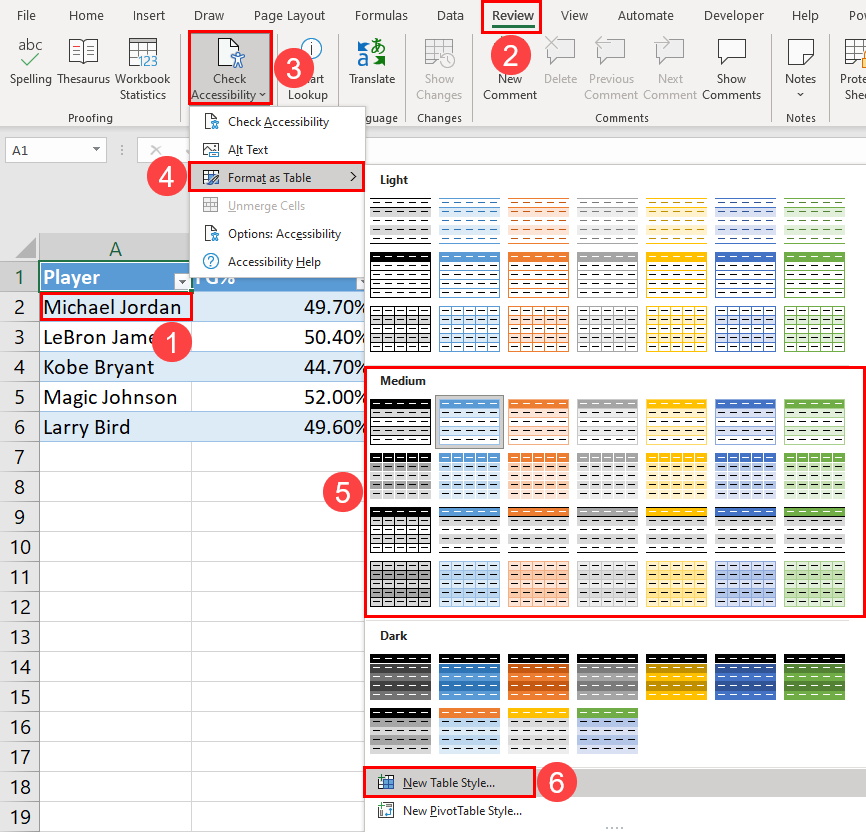Choose dark blue Medium style, third row
866x832 pixels.
[x=745, y=530]
